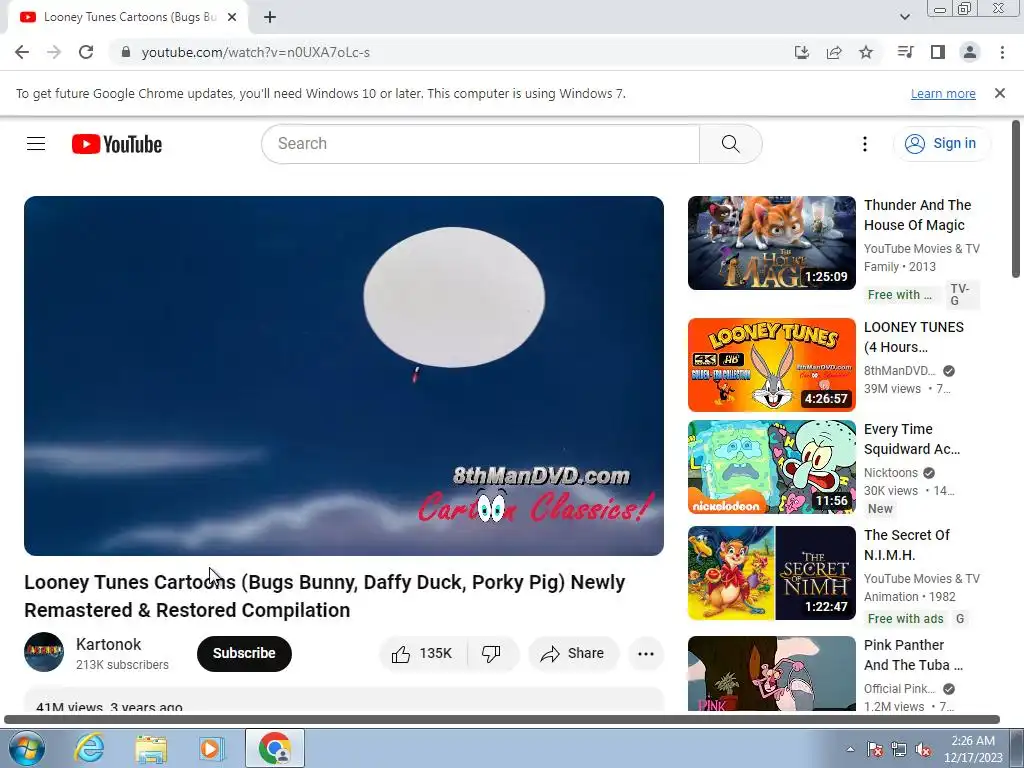This screenshot has width=1024, height=768.
Task: Click The Secret Of N.I.M.H. title
Action: coord(906,545)
